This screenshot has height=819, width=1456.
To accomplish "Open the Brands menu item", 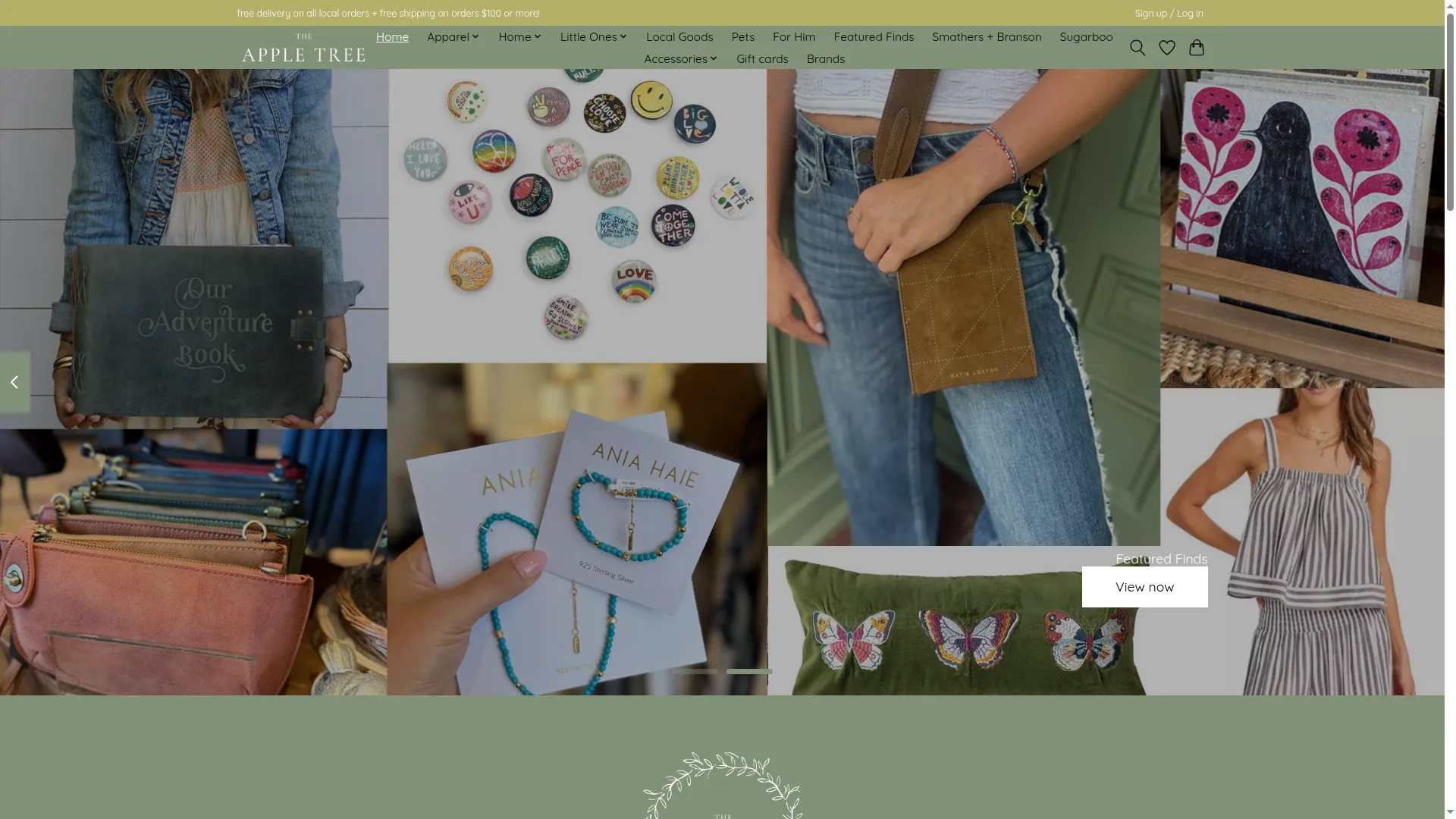I will (825, 58).
